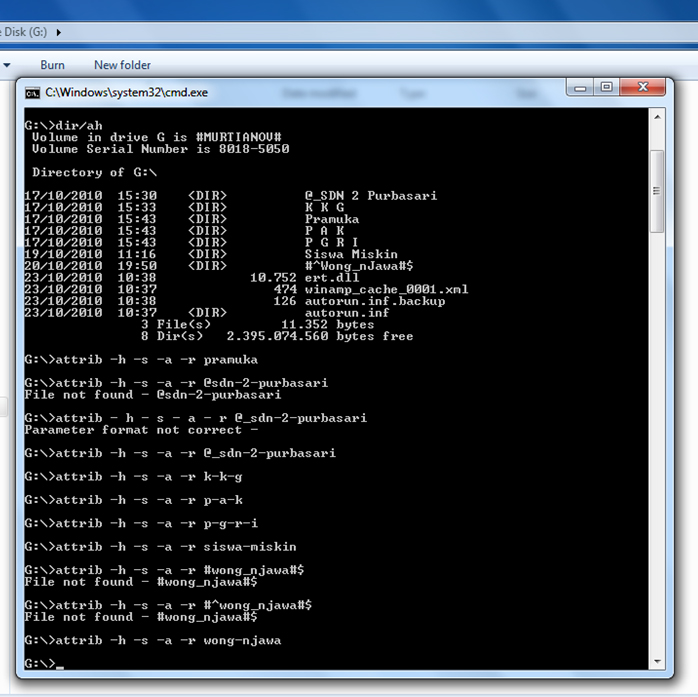Click the final G:\> prompt cursor
The width and height of the screenshot is (698, 697).
tap(59, 666)
